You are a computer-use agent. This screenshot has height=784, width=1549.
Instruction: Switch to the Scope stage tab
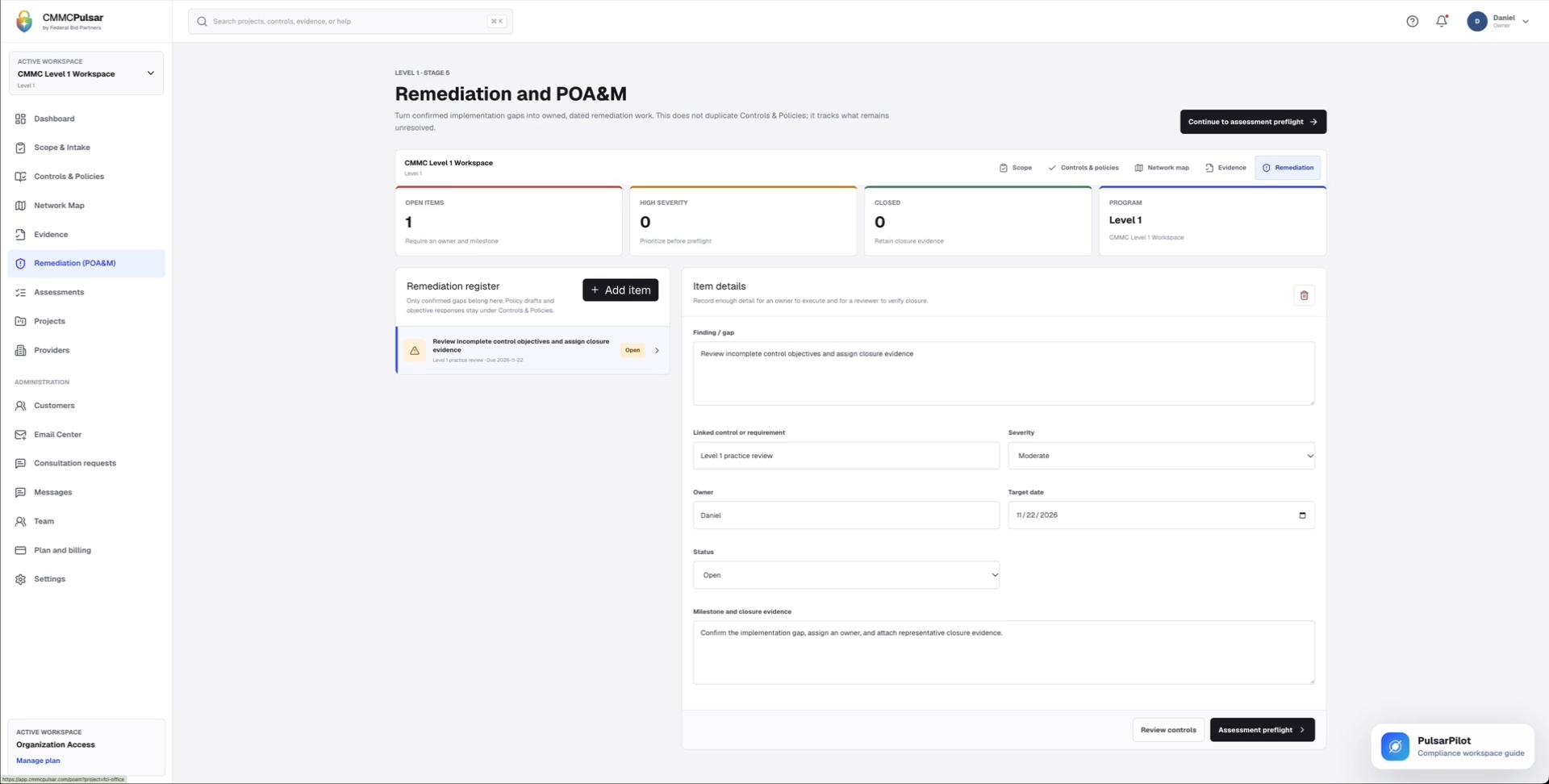1016,168
